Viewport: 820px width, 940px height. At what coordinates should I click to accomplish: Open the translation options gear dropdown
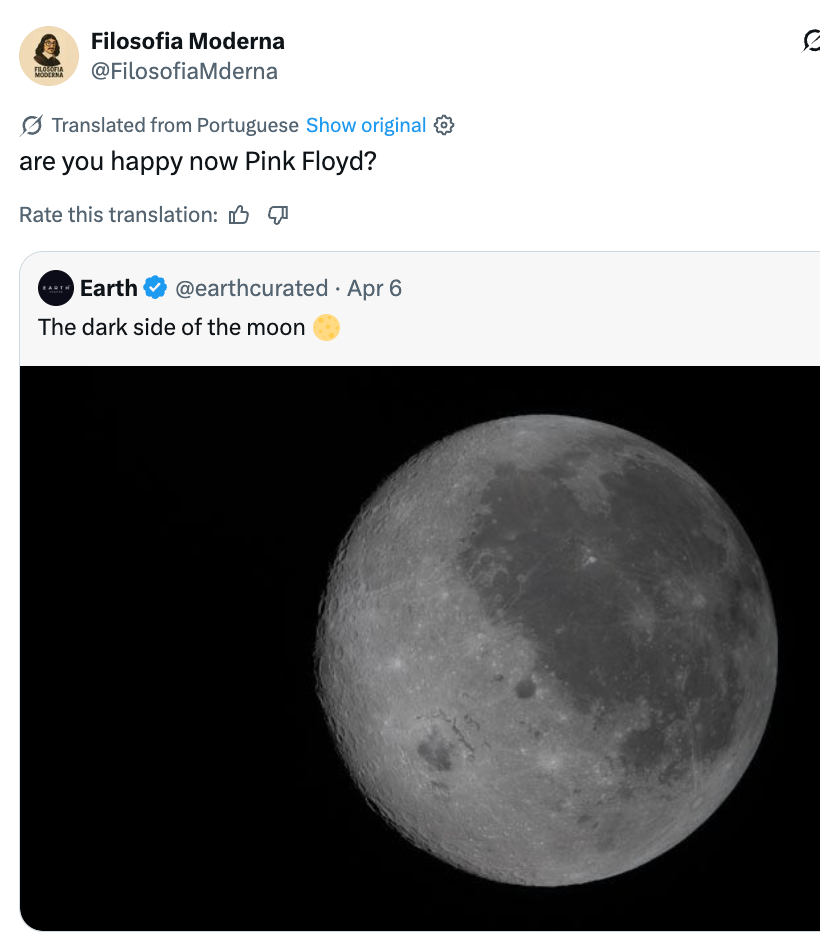click(x=443, y=125)
